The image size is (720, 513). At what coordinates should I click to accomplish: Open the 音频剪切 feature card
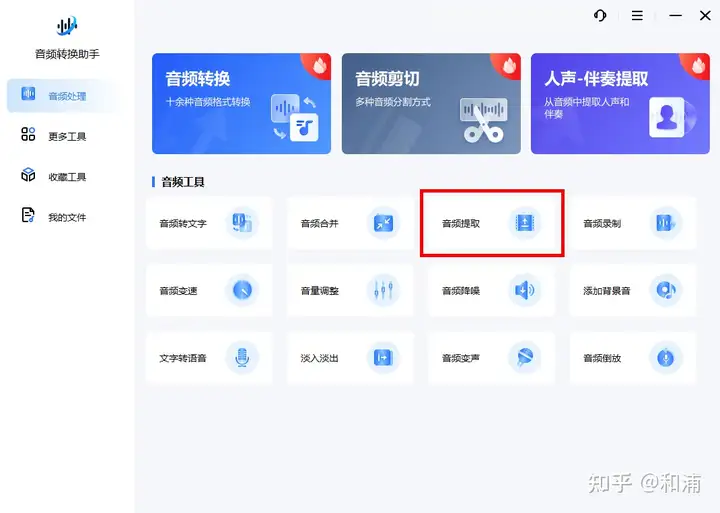[x=431, y=103]
